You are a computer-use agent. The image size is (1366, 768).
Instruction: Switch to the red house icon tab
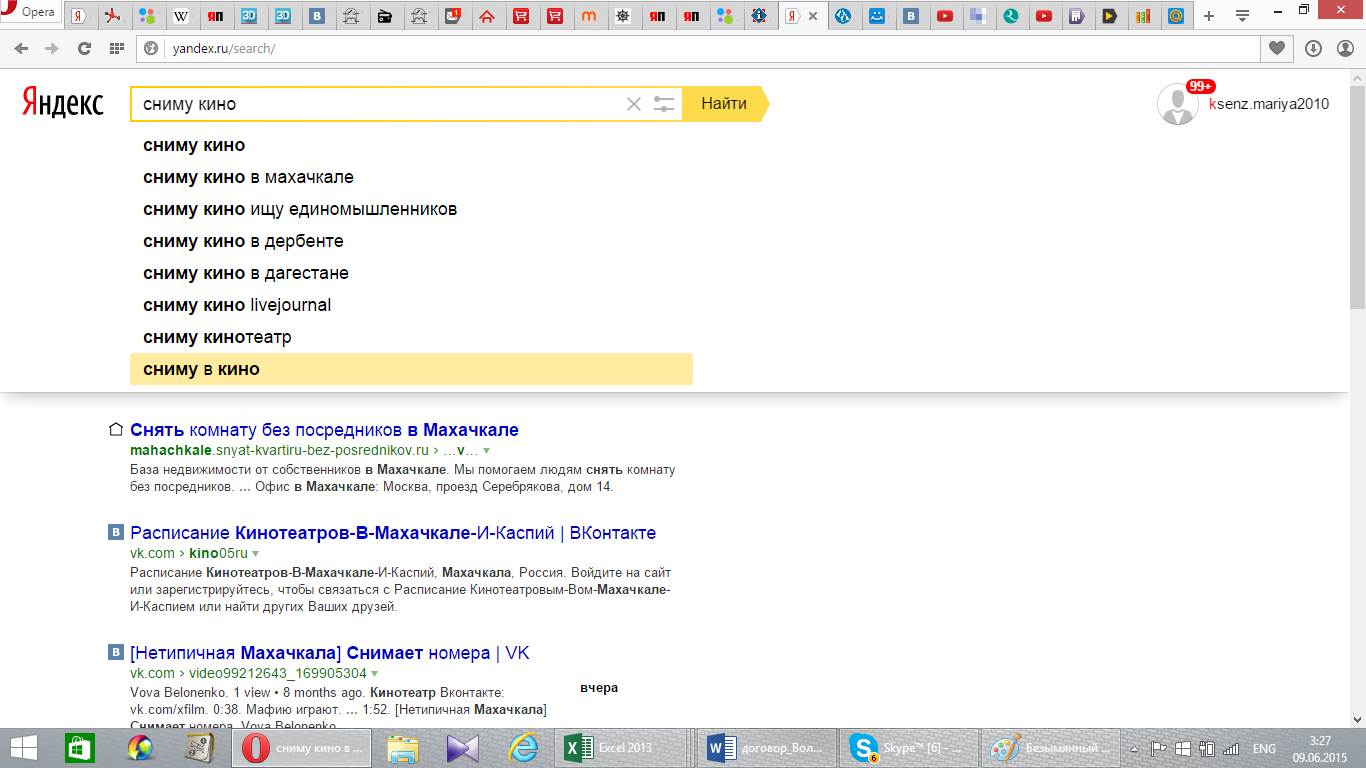(x=487, y=16)
